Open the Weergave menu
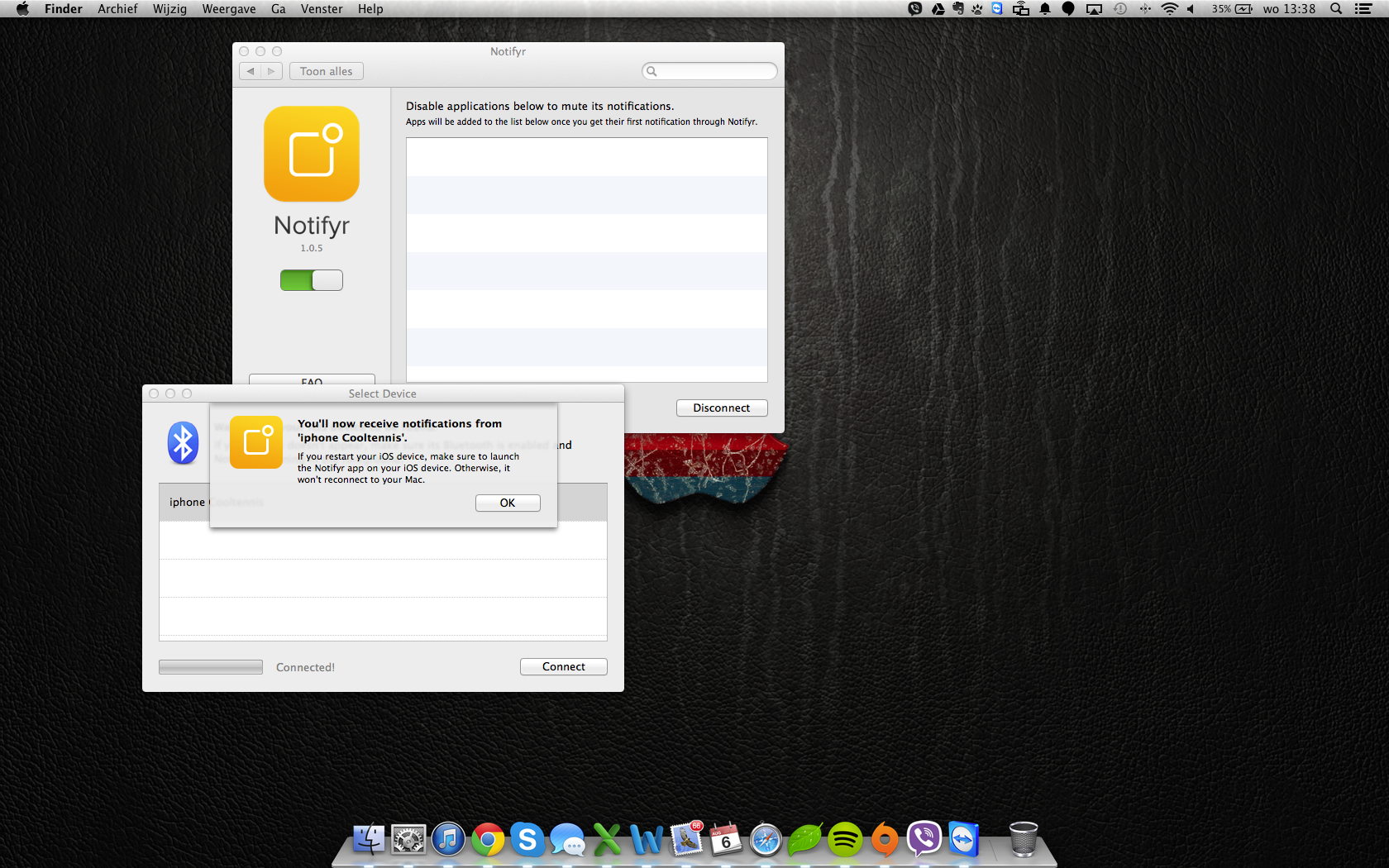Image resolution: width=1389 pixels, height=868 pixels. [229, 9]
